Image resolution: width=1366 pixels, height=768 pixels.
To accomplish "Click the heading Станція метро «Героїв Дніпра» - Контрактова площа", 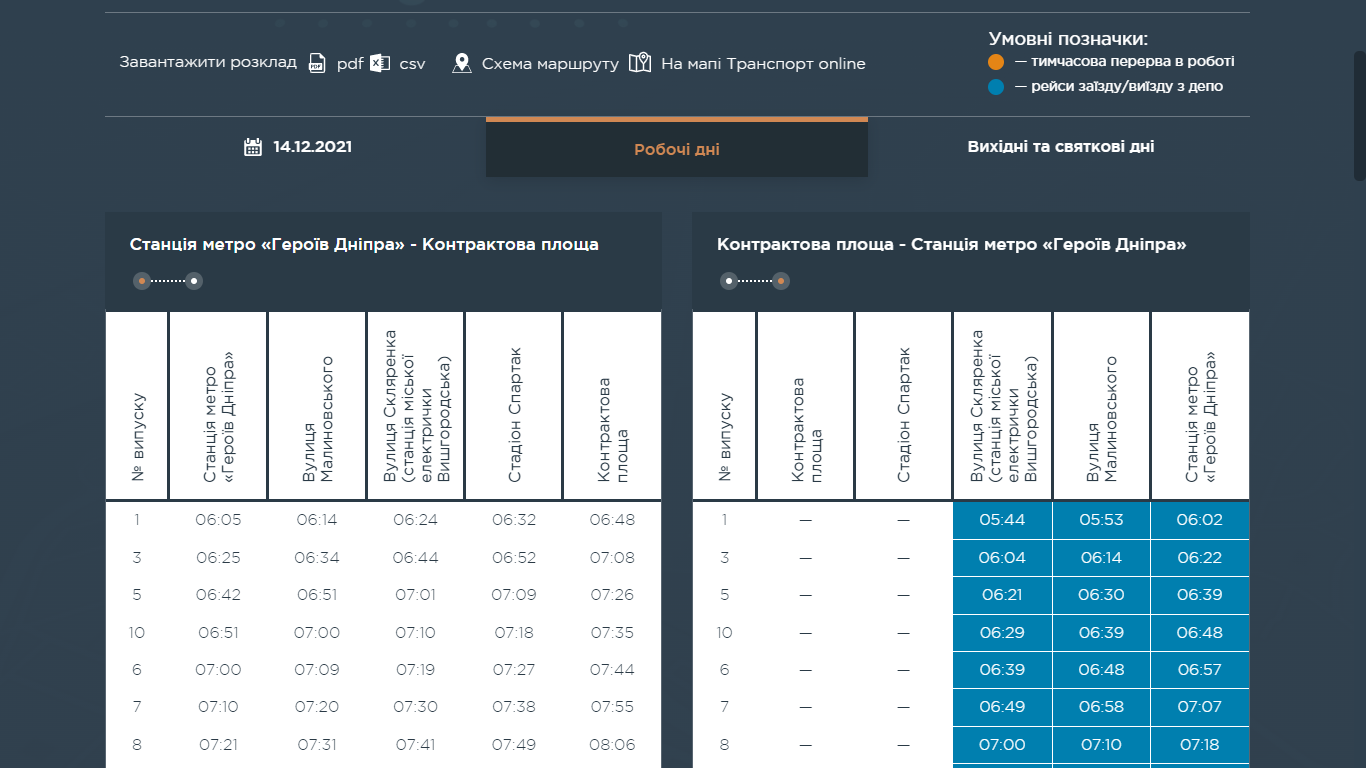I will tap(364, 245).
